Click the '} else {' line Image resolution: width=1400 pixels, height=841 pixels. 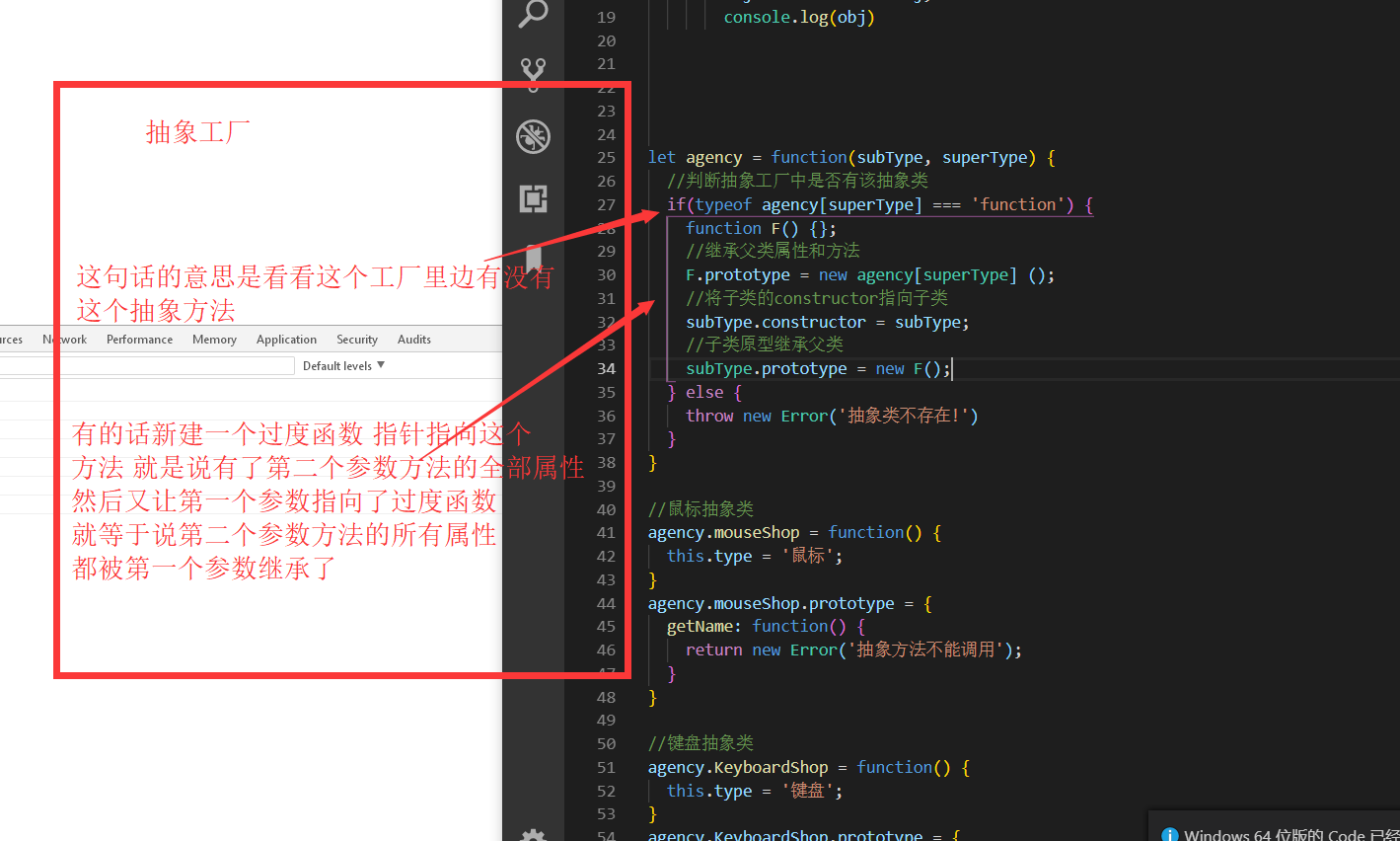click(704, 393)
